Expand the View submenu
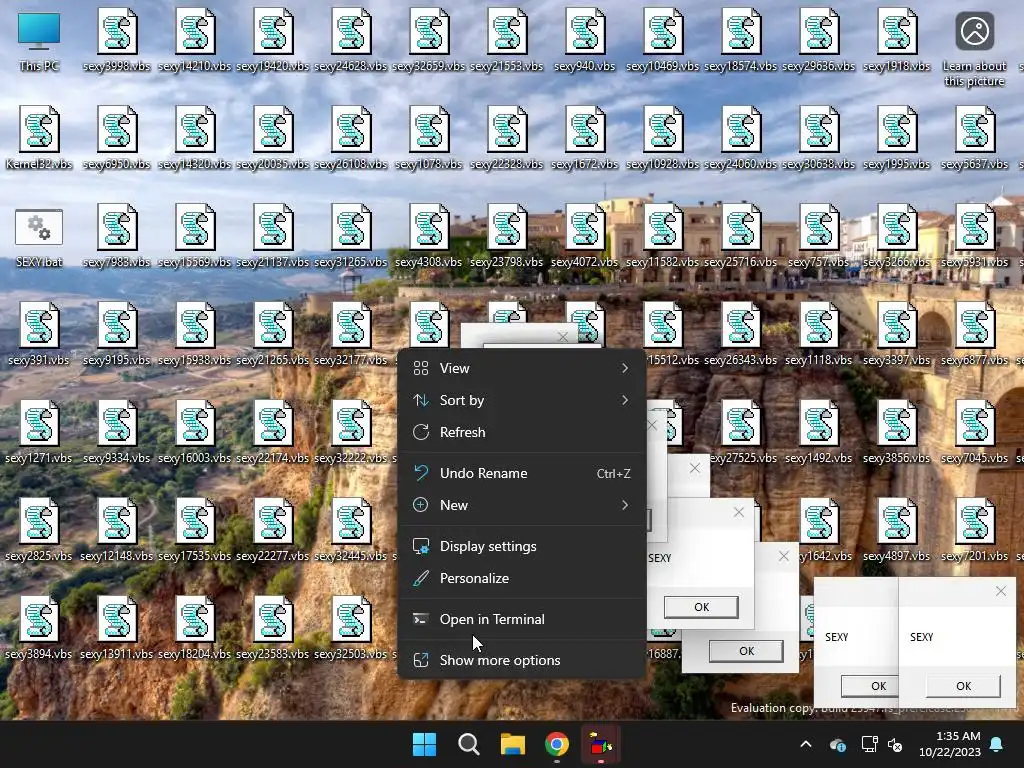 click(x=521, y=368)
